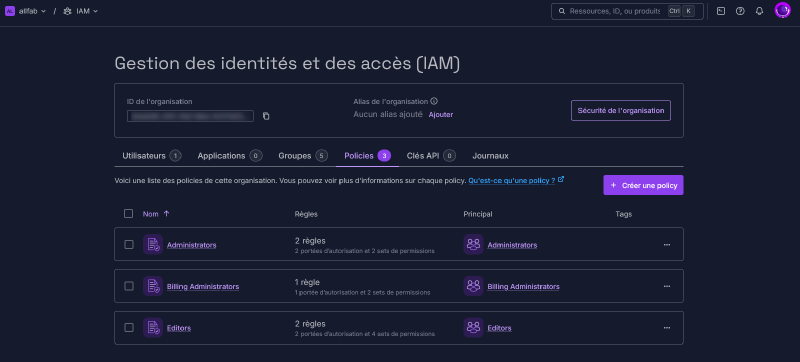Click the Ctrl K shortcut hint

point(681,11)
